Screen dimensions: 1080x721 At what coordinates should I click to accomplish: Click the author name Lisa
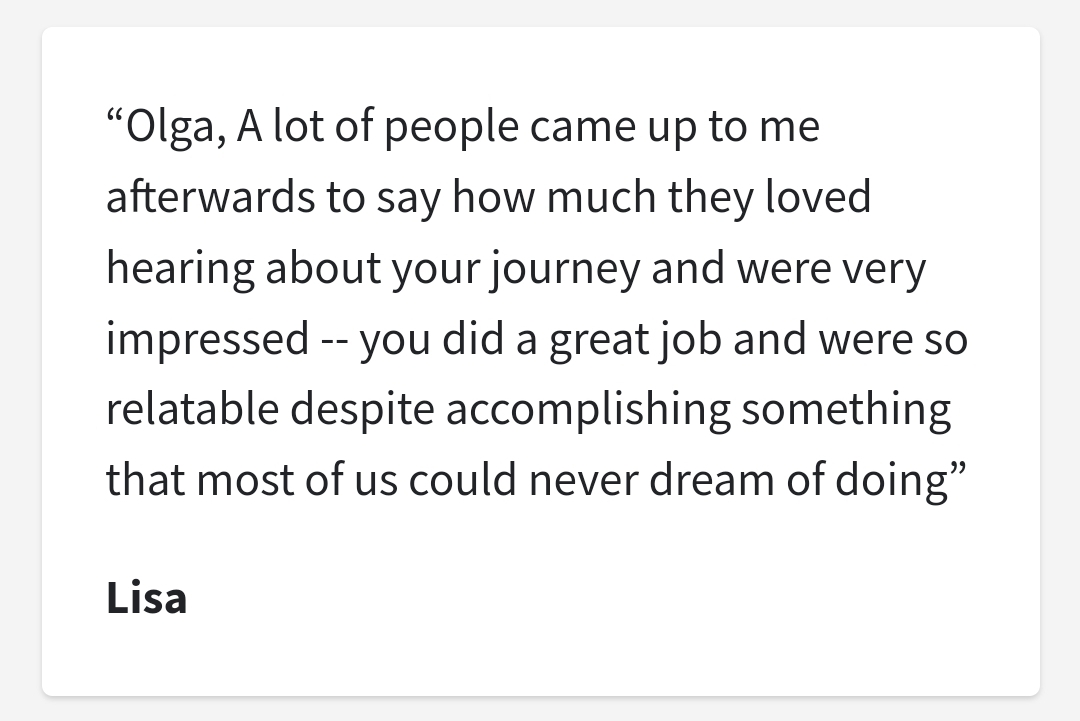coord(146,598)
